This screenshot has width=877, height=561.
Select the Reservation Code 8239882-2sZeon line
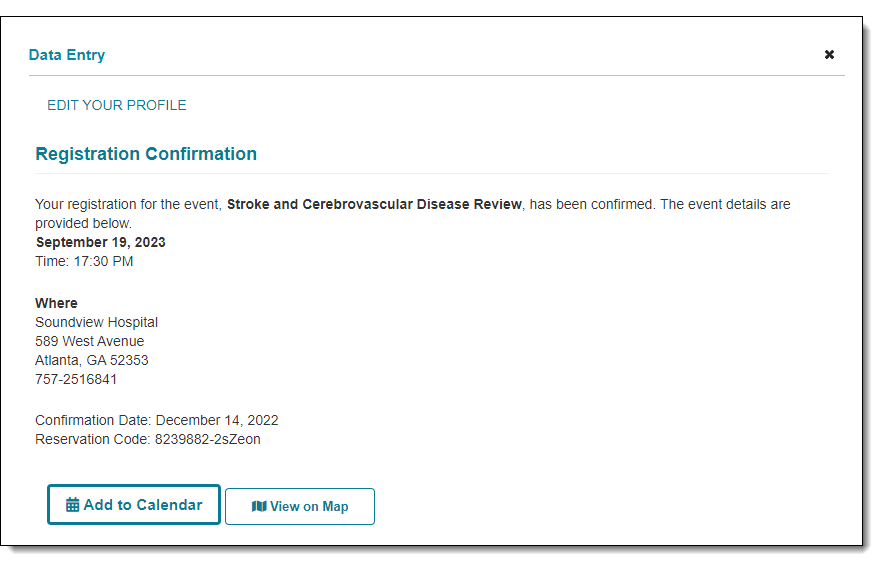(147, 439)
